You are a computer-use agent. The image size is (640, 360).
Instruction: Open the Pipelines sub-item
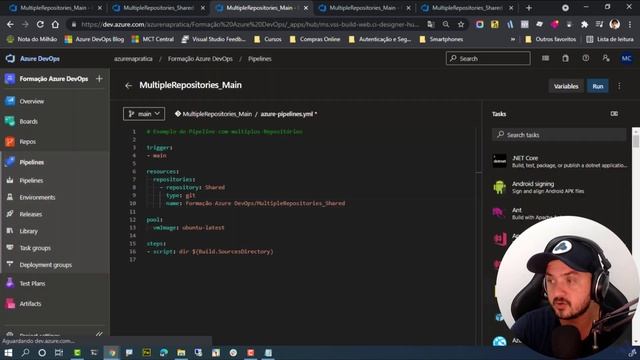pos(31,180)
